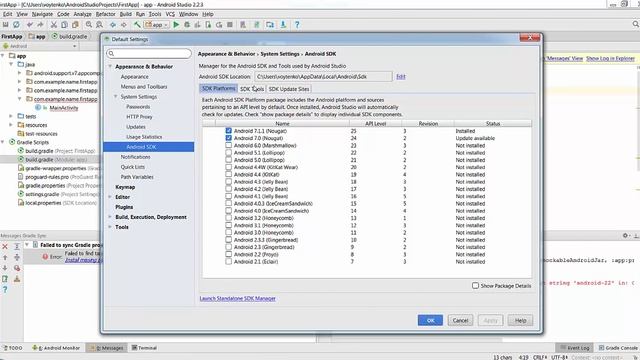Click the red X icon in Messages panel
Image resolution: width=640 pixels, height=360 pixels.
(x=5, y=247)
